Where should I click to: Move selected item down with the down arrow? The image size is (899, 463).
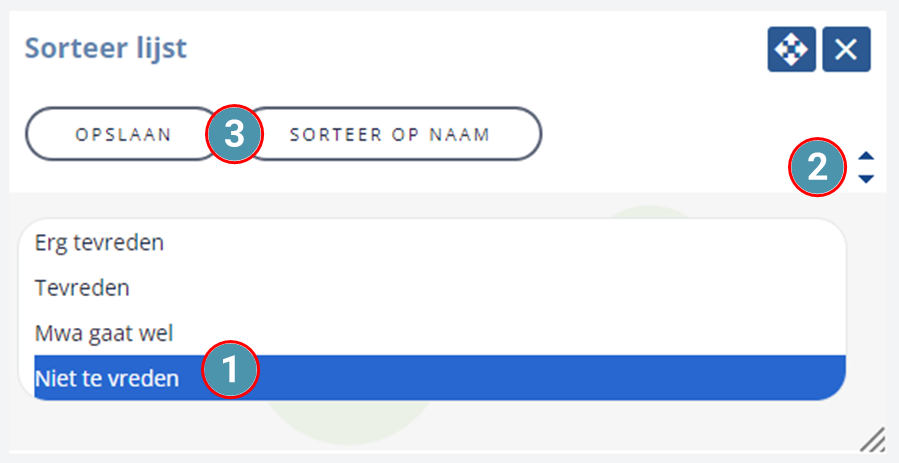click(x=866, y=179)
